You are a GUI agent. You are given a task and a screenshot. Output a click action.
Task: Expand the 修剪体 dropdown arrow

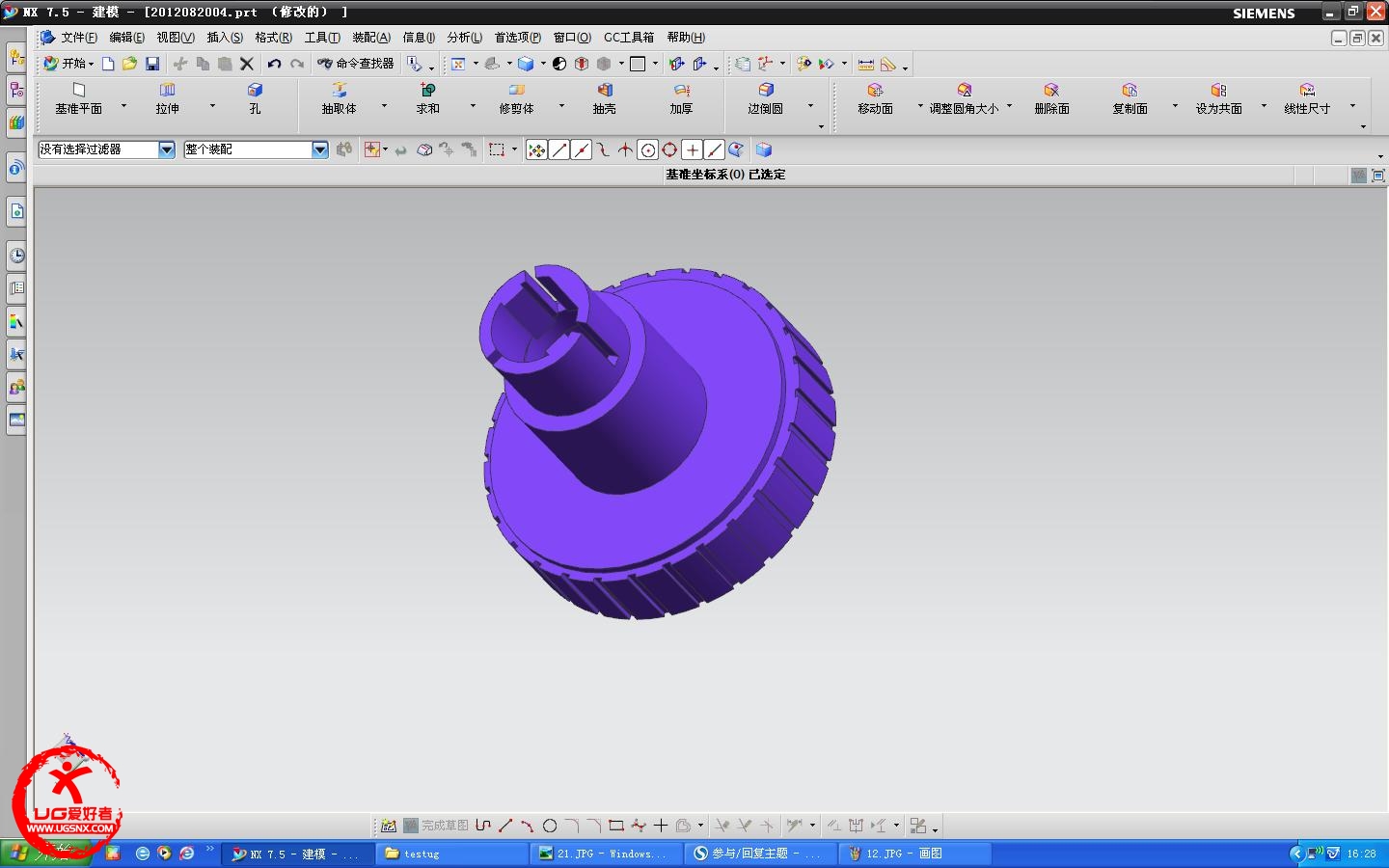pos(561,105)
